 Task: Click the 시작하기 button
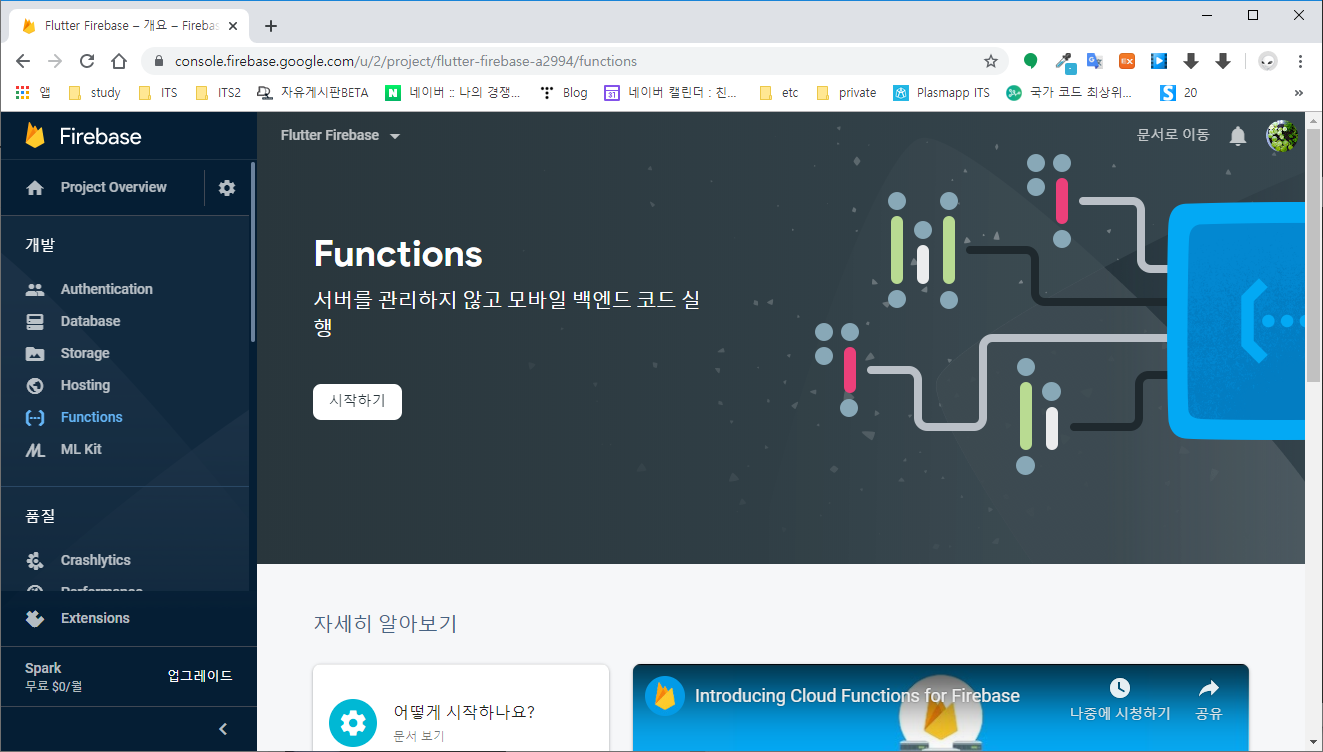[x=357, y=402]
